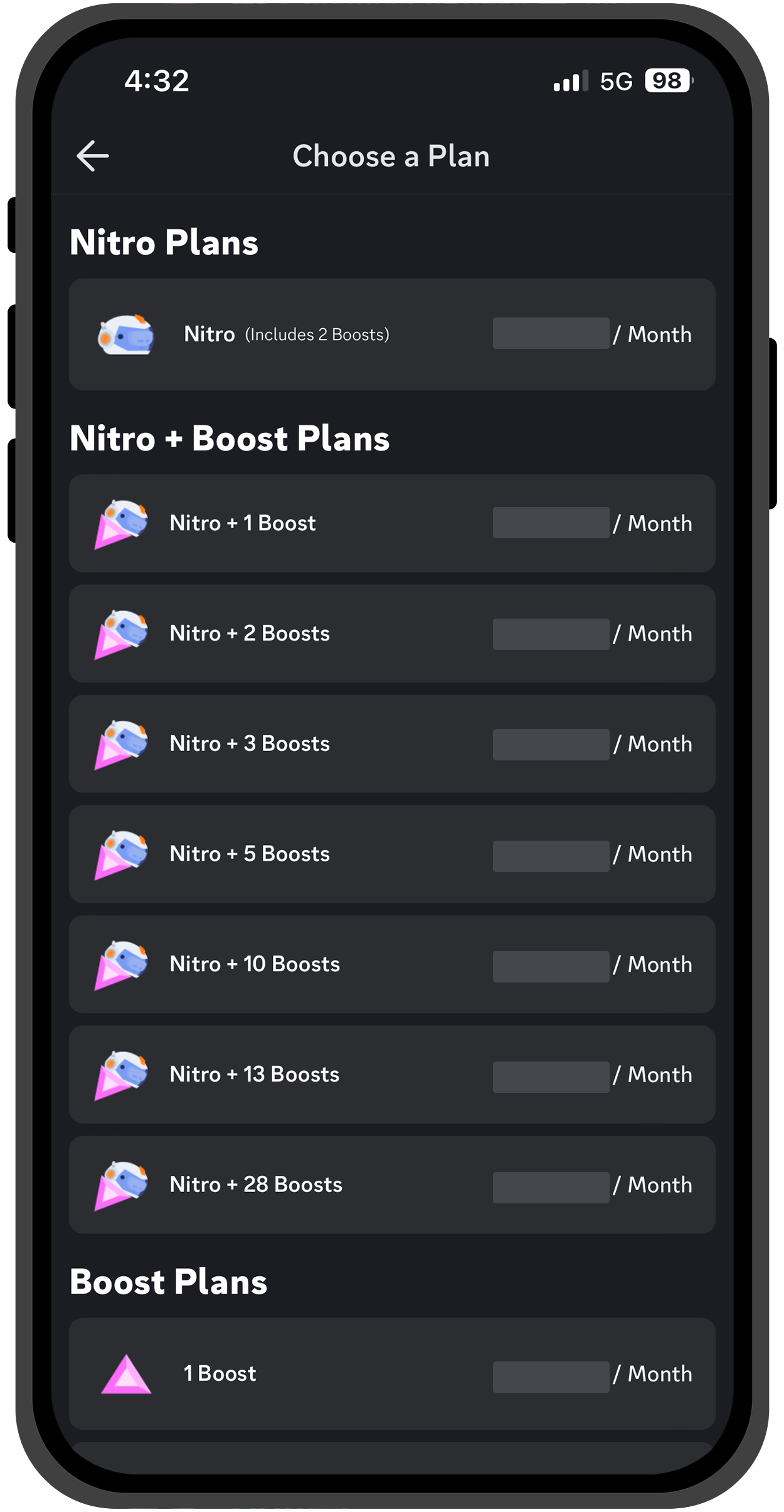Image resolution: width=784 pixels, height=1512 pixels.
Task: Tap the battery level indicator
Action: [669, 81]
